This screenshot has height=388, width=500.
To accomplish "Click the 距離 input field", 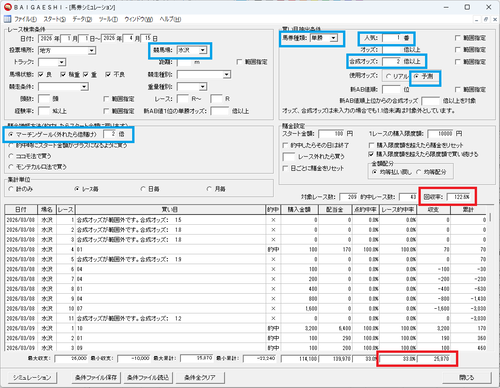I will pyautogui.click(x=185, y=62).
